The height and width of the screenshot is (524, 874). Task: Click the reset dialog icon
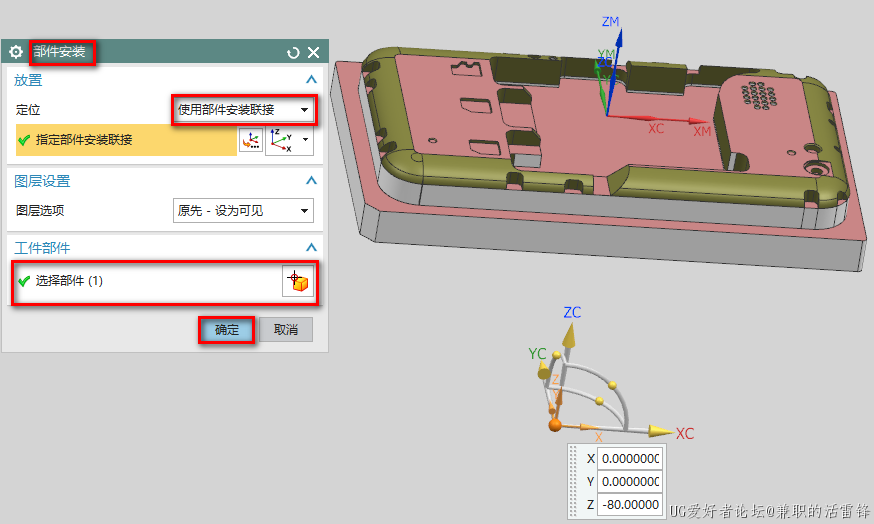point(293,52)
